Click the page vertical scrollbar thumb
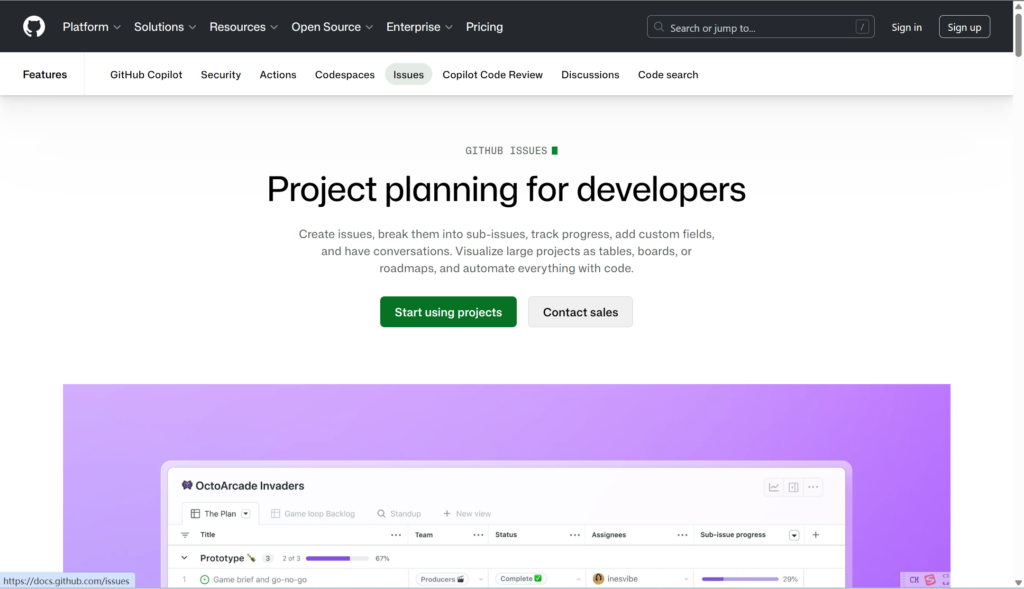Viewport: 1024px width, 589px height. 1018,33
